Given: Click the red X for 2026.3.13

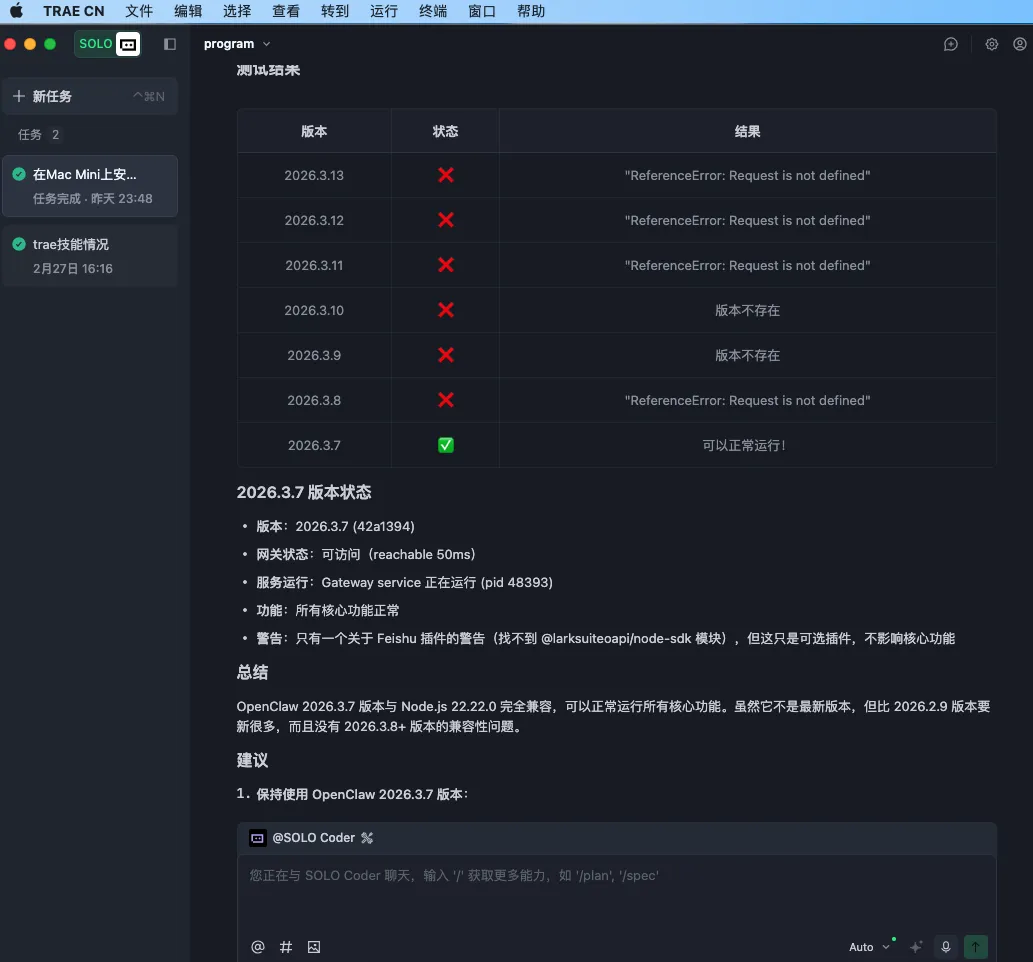Looking at the screenshot, I should [x=445, y=175].
